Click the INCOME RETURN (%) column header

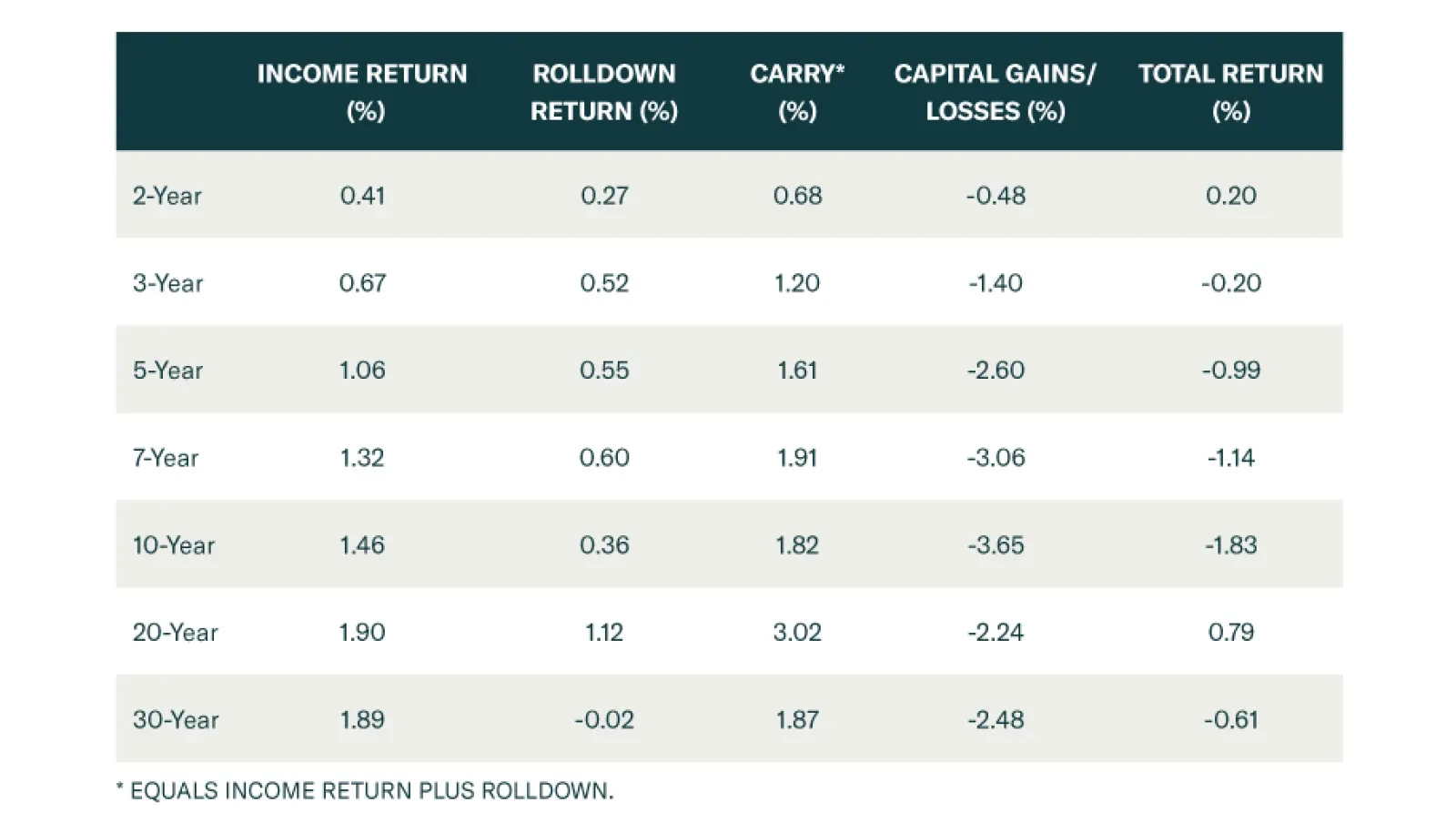(362, 92)
